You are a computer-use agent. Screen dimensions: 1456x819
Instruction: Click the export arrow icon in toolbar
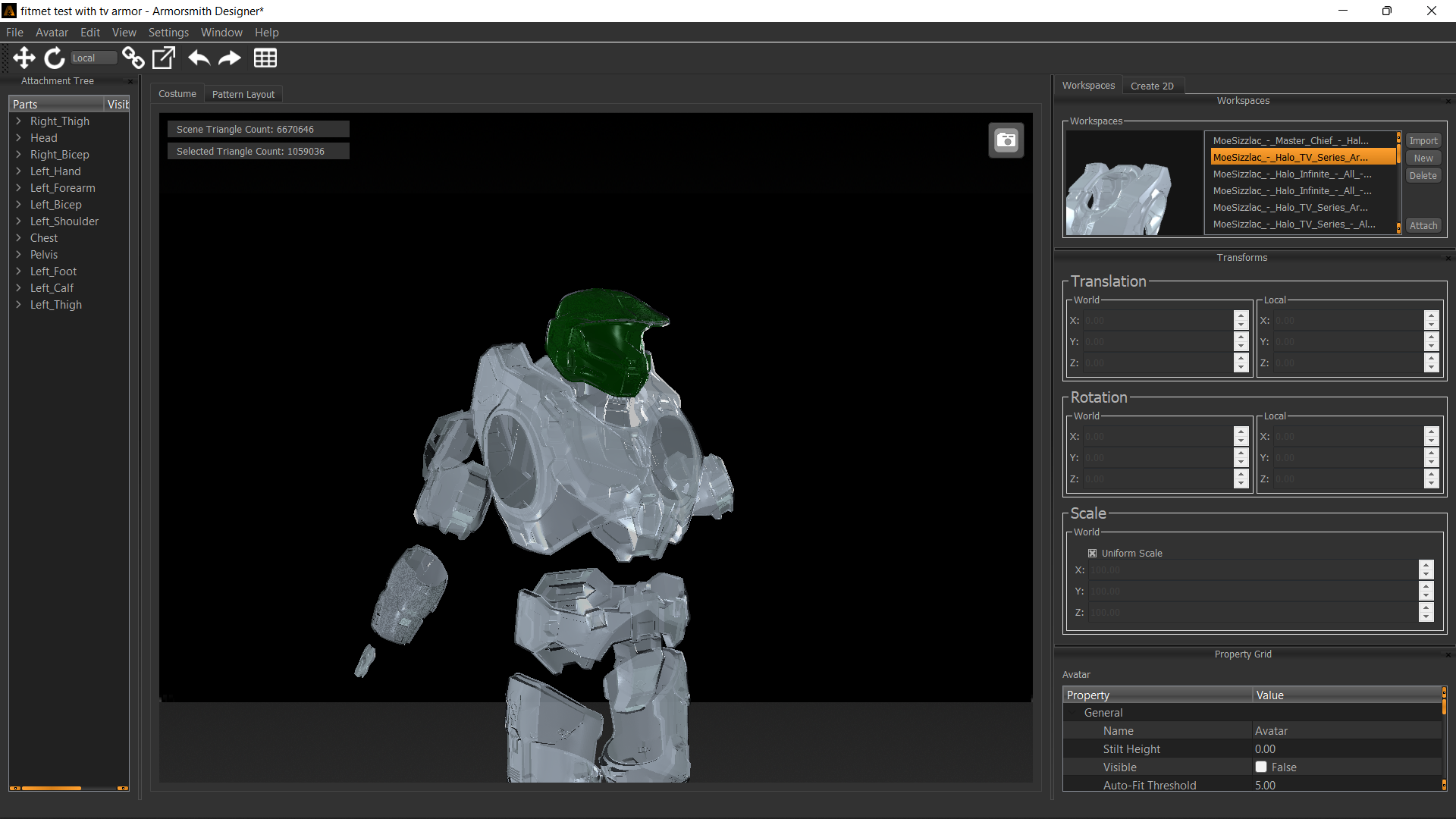click(x=164, y=58)
